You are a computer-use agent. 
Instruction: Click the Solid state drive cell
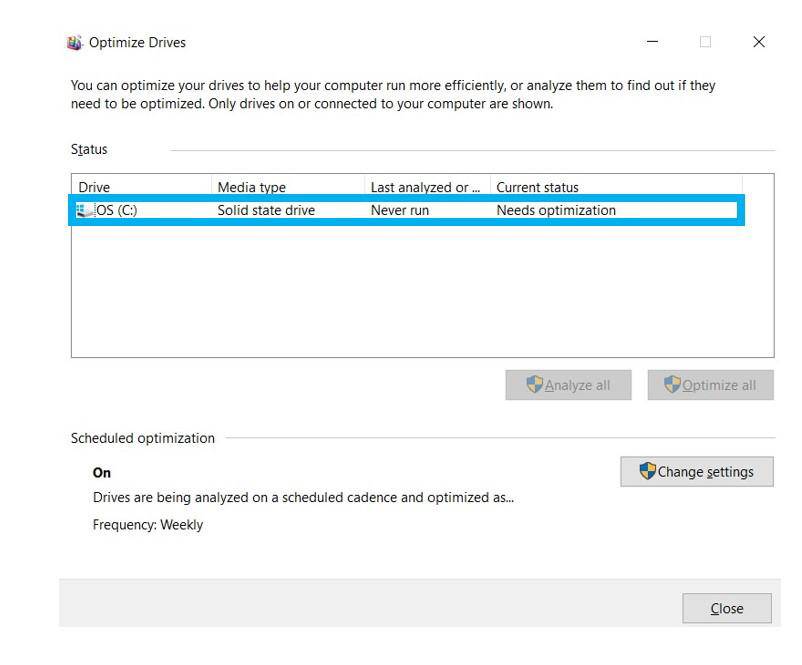(266, 210)
